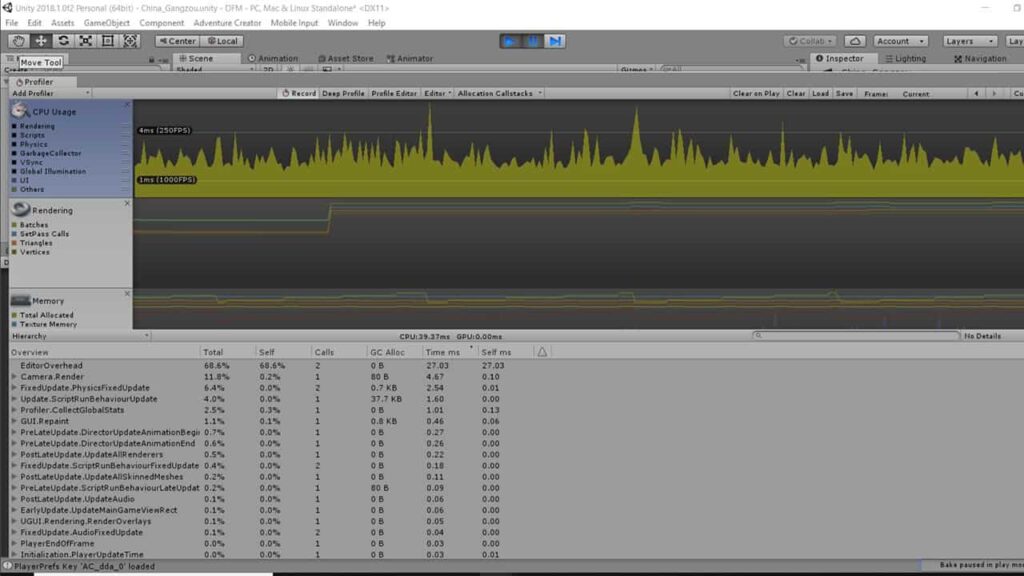This screenshot has height=576, width=1024.
Task: Click the Step frame button
Action: (x=554, y=41)
